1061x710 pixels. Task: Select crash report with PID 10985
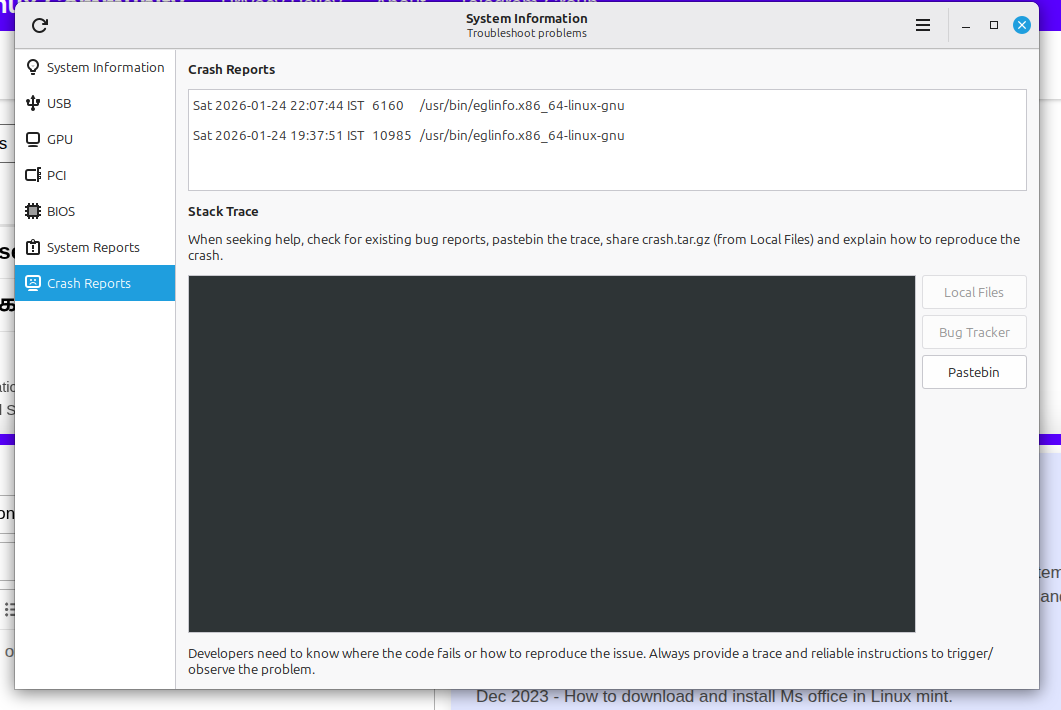[x=408, y=135]
